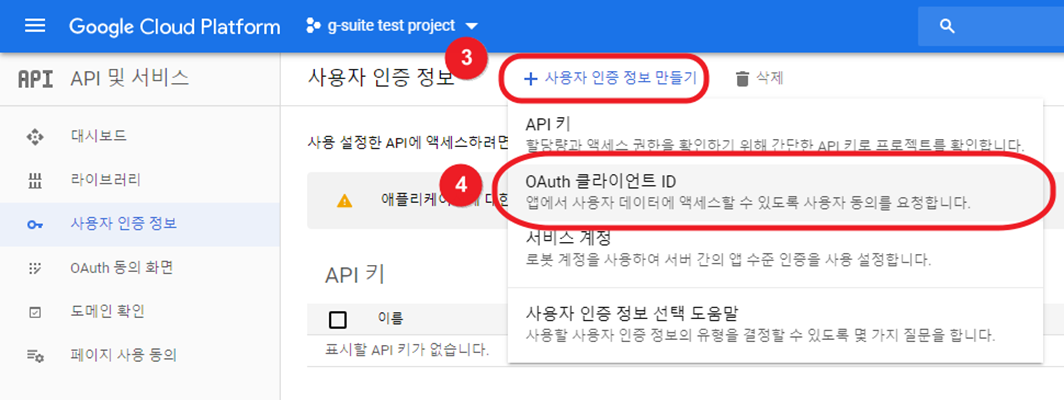Click the 라이브러리 library icon

[35, 181]
